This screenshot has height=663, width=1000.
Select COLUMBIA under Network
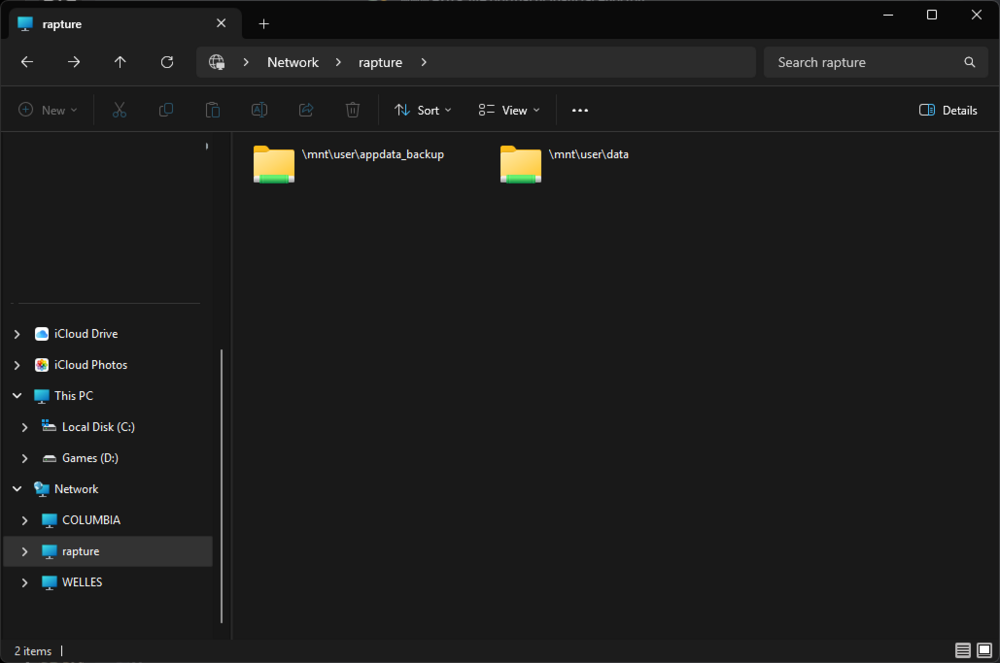click(x=91, y=520)
